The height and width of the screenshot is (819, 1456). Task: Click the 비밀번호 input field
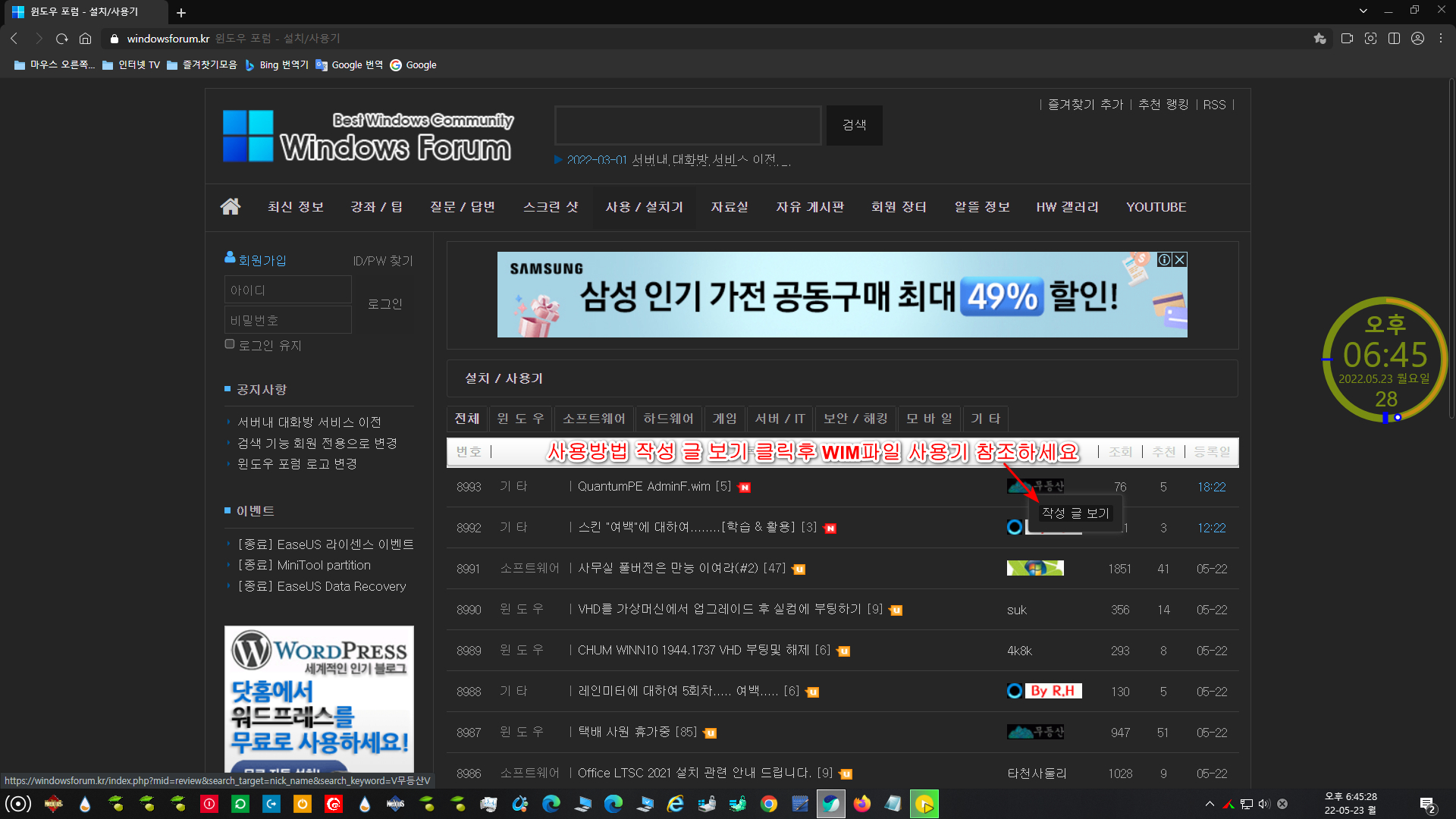point(287,320)
